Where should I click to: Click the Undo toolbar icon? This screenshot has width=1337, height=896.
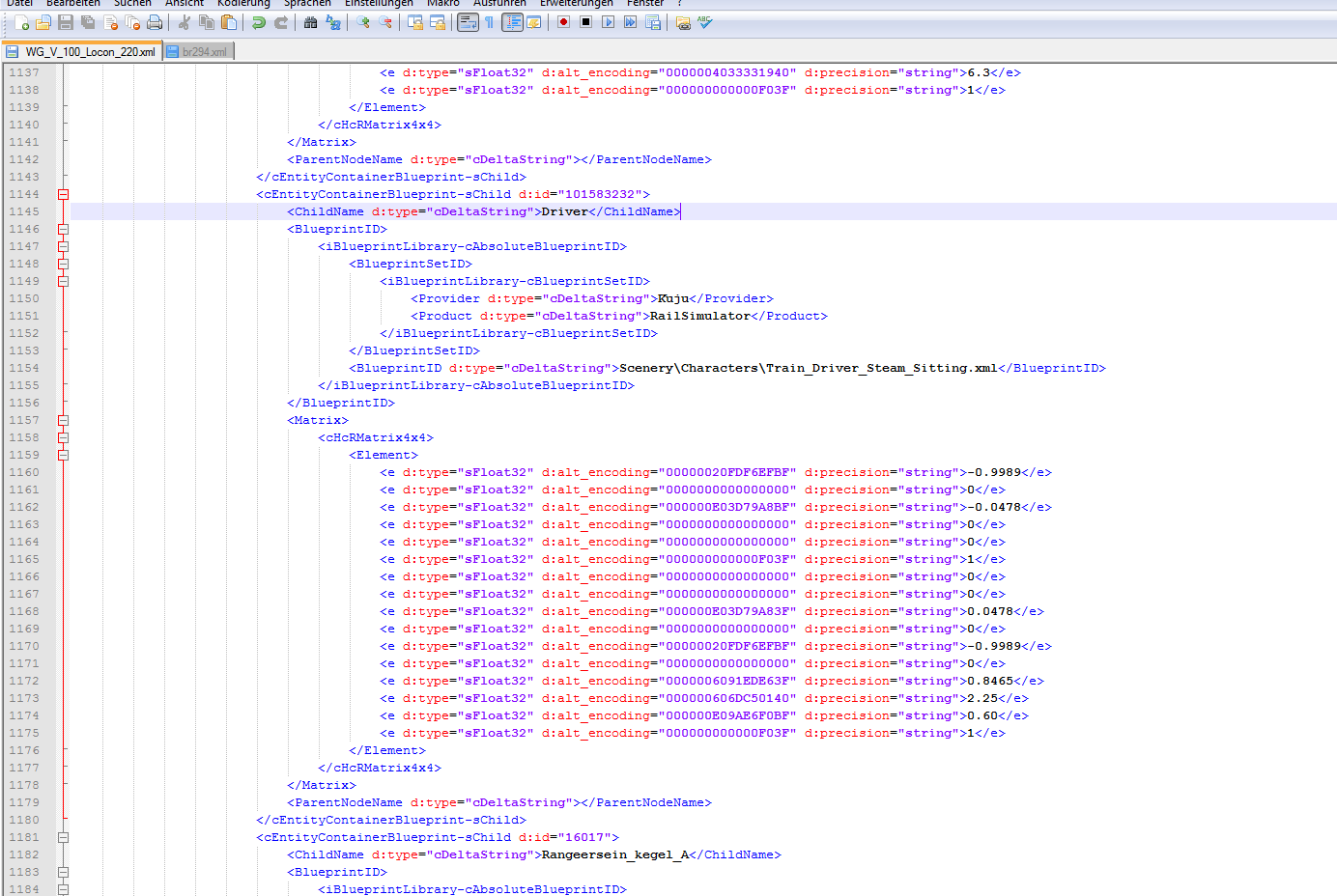[x=259, y=22]
